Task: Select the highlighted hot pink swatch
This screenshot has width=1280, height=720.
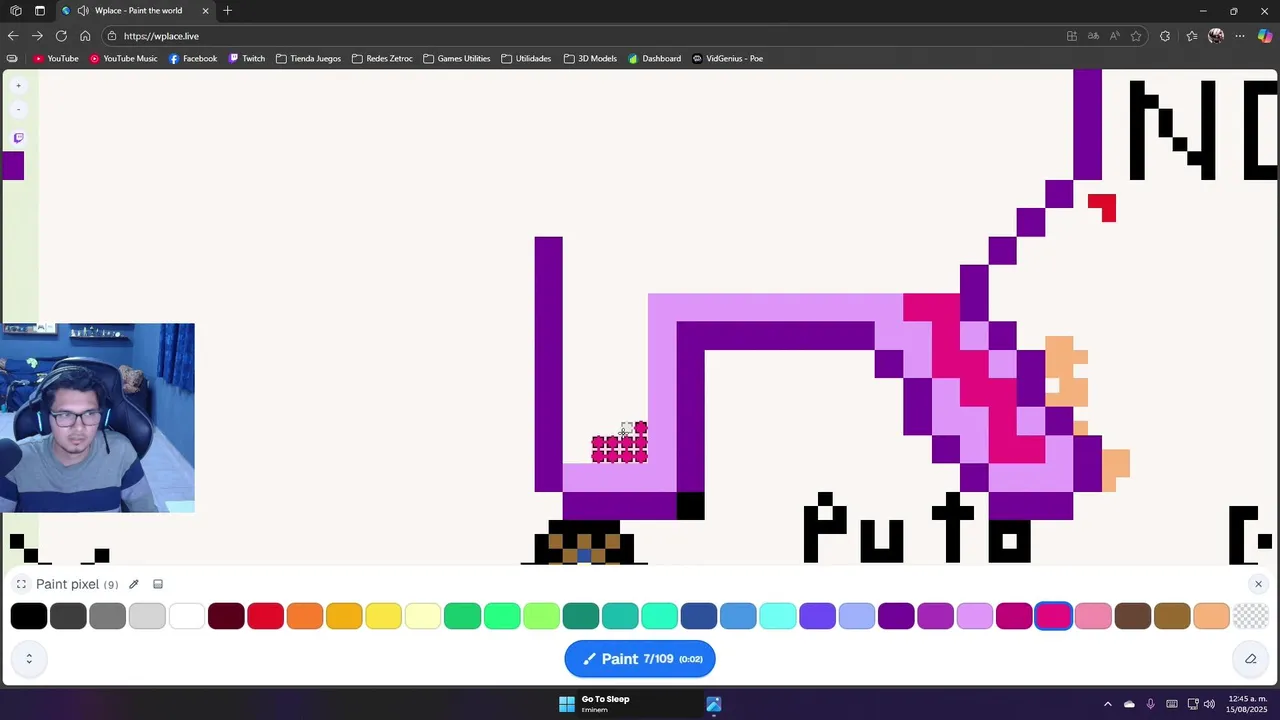Action: (x=1054, y=616)
